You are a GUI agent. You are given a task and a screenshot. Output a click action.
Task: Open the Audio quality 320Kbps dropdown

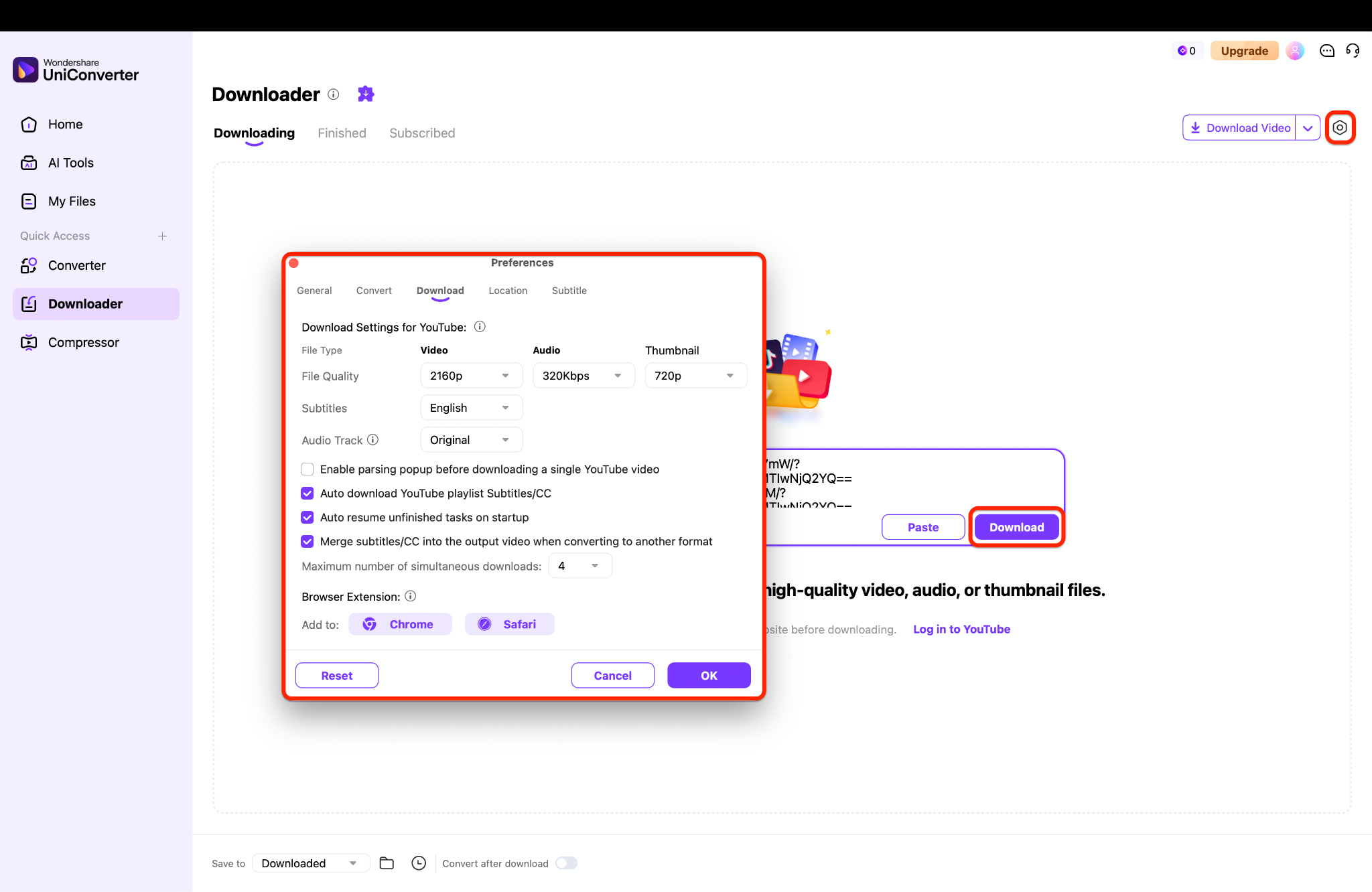(584, 376)
